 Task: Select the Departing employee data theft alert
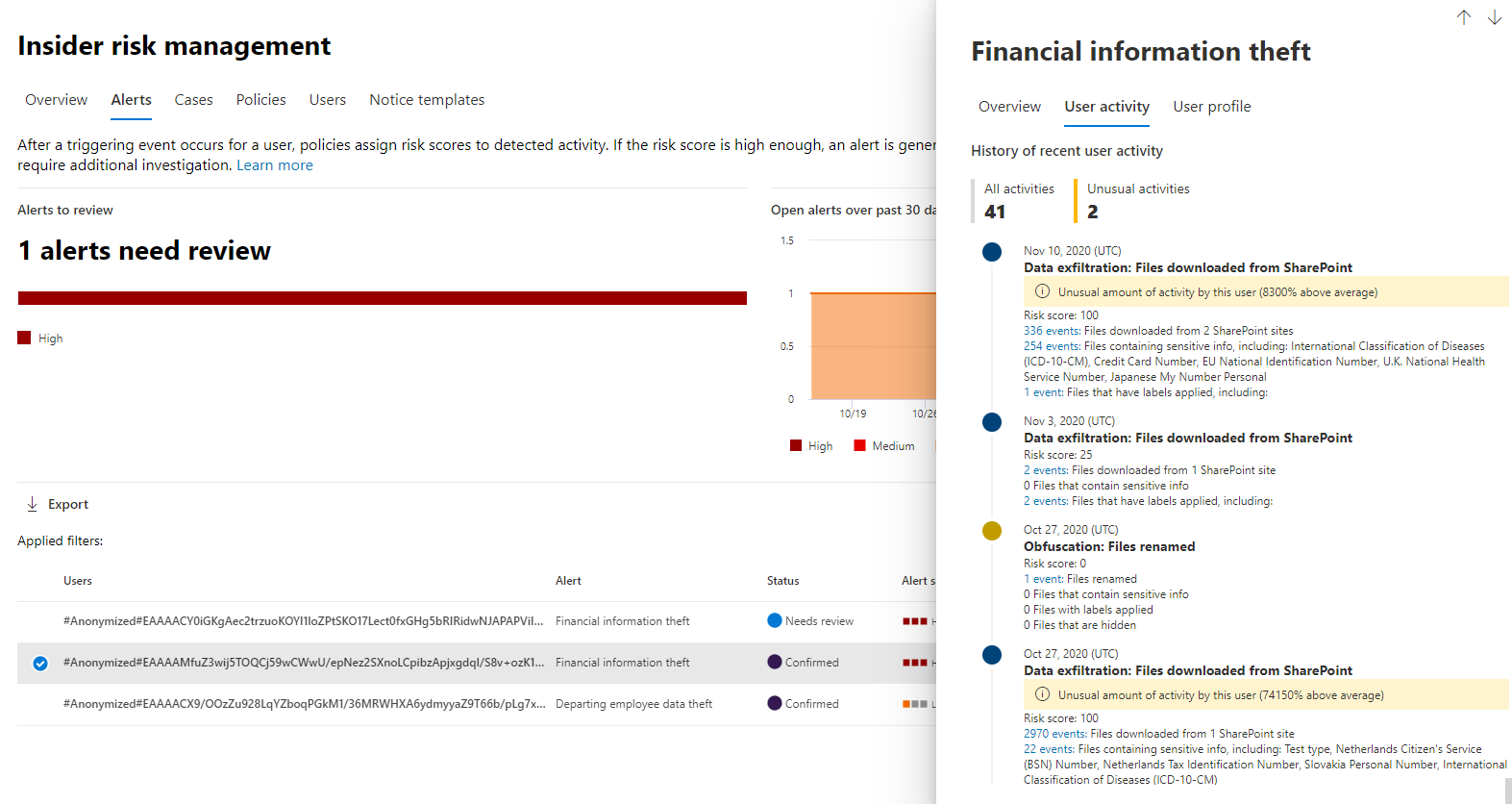[633, 704]
